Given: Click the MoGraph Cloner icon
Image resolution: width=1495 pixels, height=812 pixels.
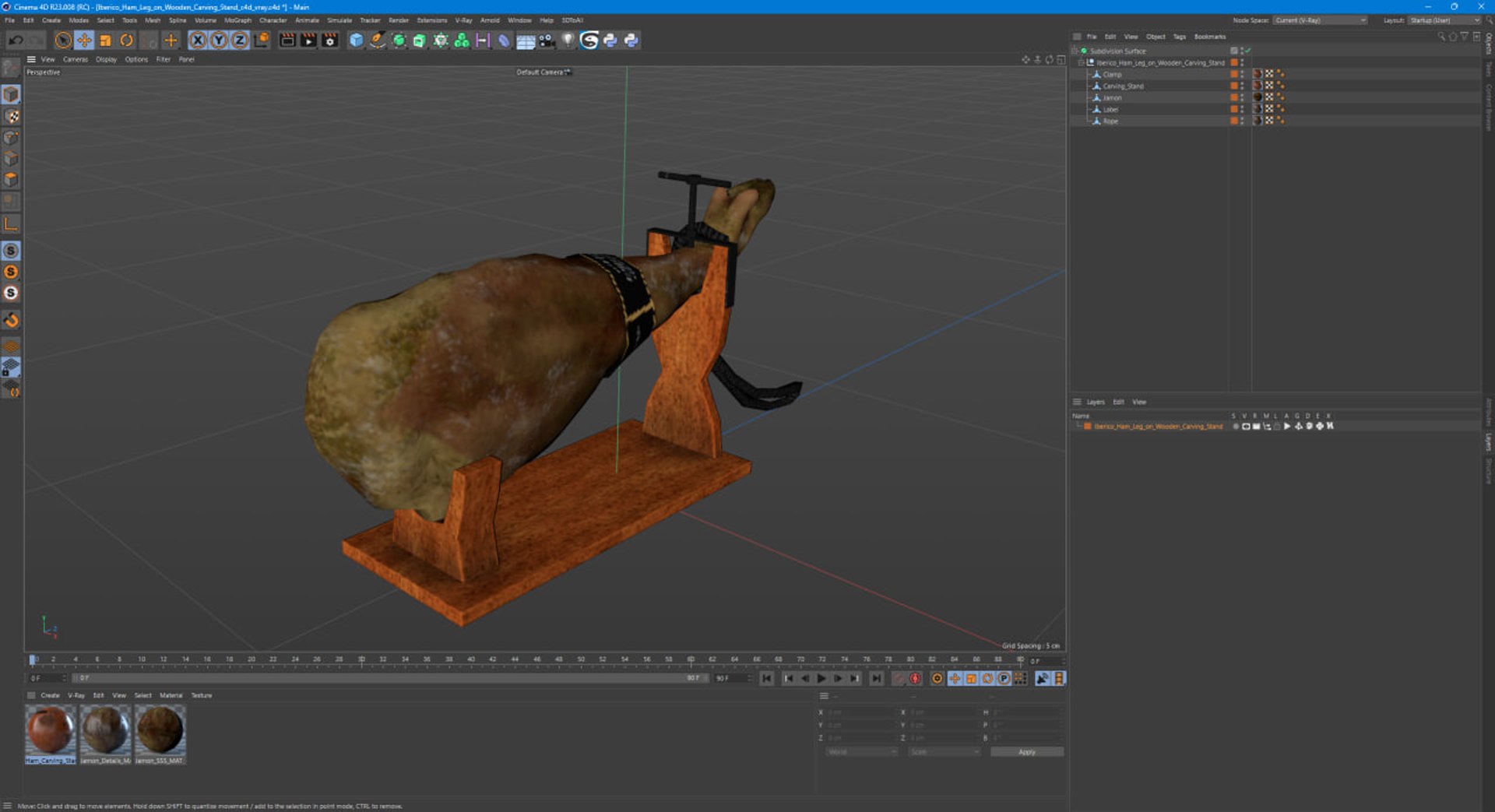Looking at the screenshot, I should pos(462,40).
